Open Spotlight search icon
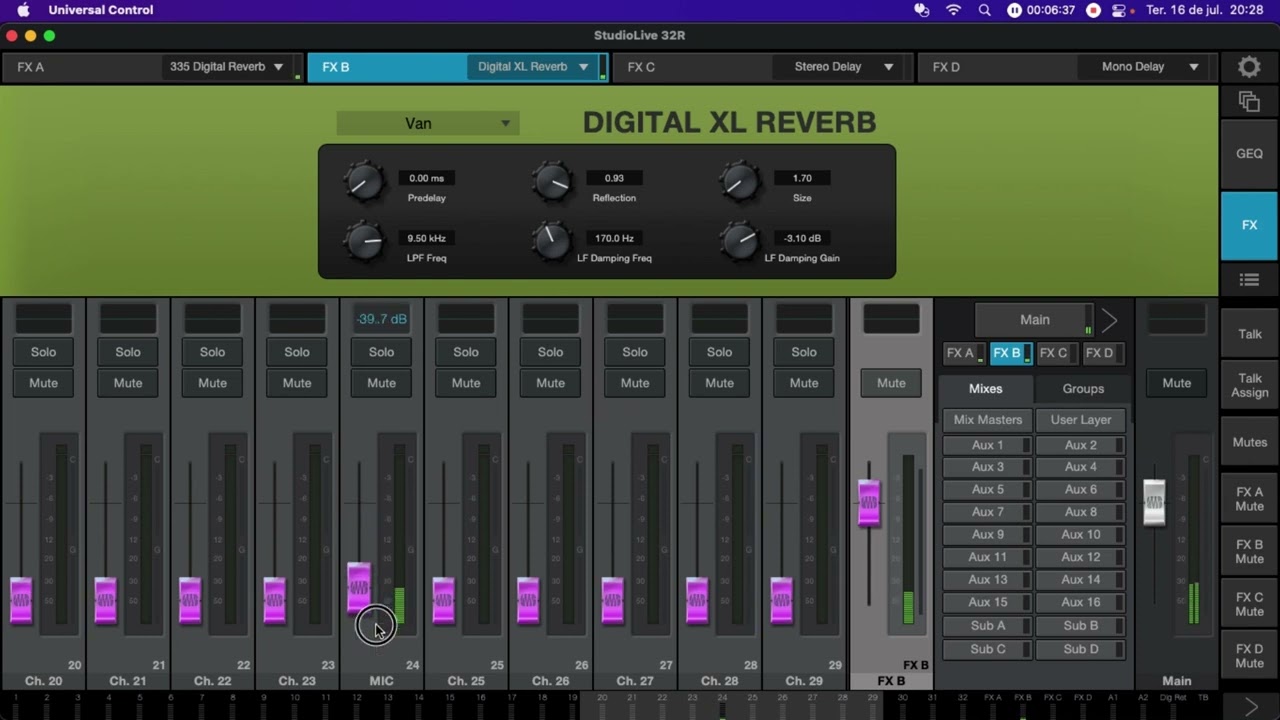Viewport: 1280px width, 720px height. point(985,10)
